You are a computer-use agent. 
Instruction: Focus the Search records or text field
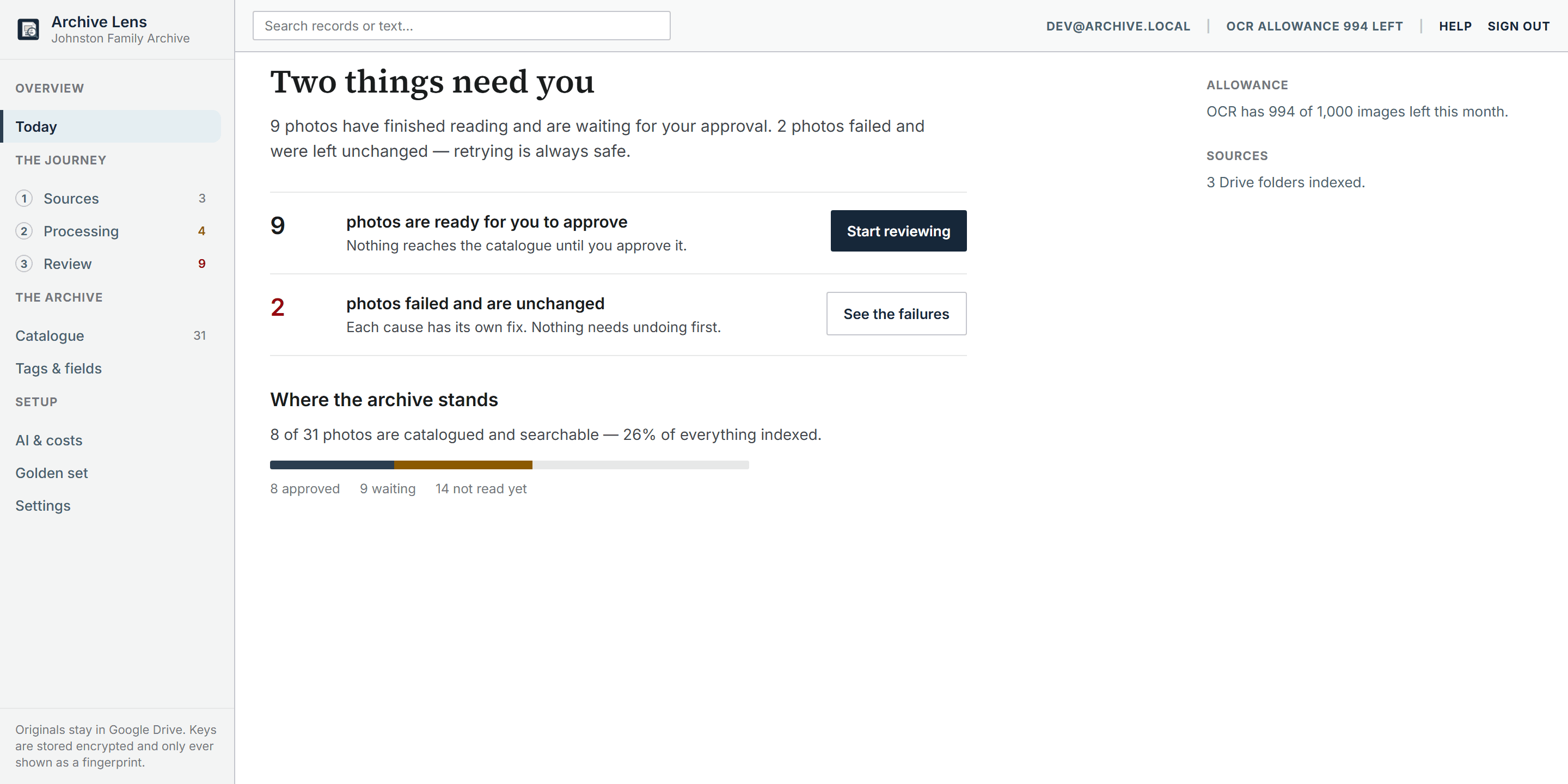coord(461,26)
